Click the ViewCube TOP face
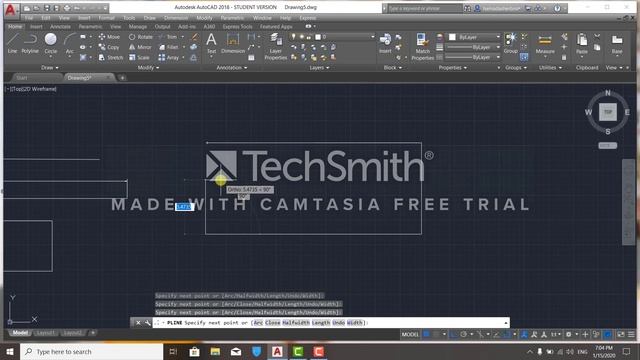 click(x=607, y=112)
